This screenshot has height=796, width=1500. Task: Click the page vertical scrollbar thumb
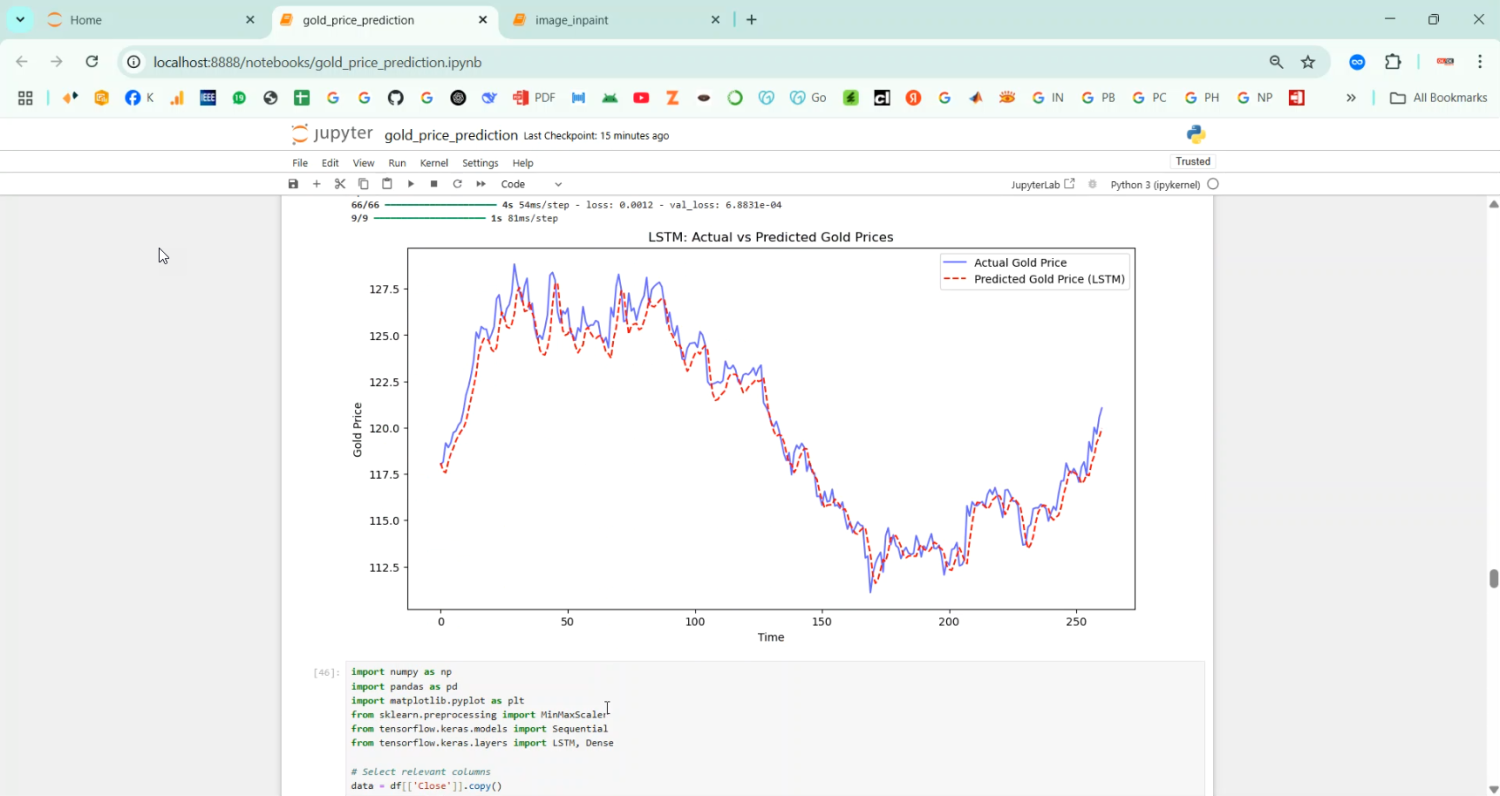pos(1493,579)
